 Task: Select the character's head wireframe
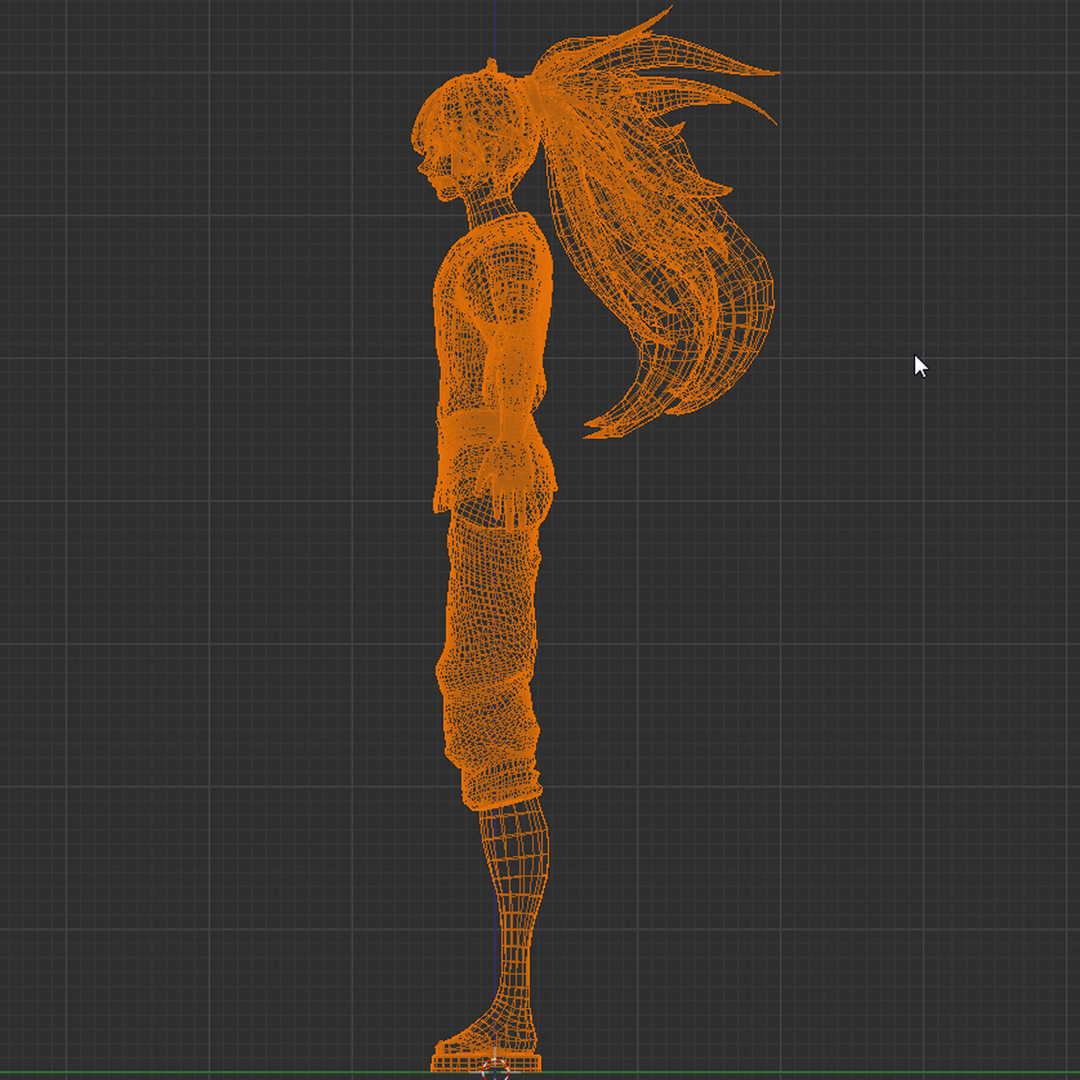pos(470,120)
